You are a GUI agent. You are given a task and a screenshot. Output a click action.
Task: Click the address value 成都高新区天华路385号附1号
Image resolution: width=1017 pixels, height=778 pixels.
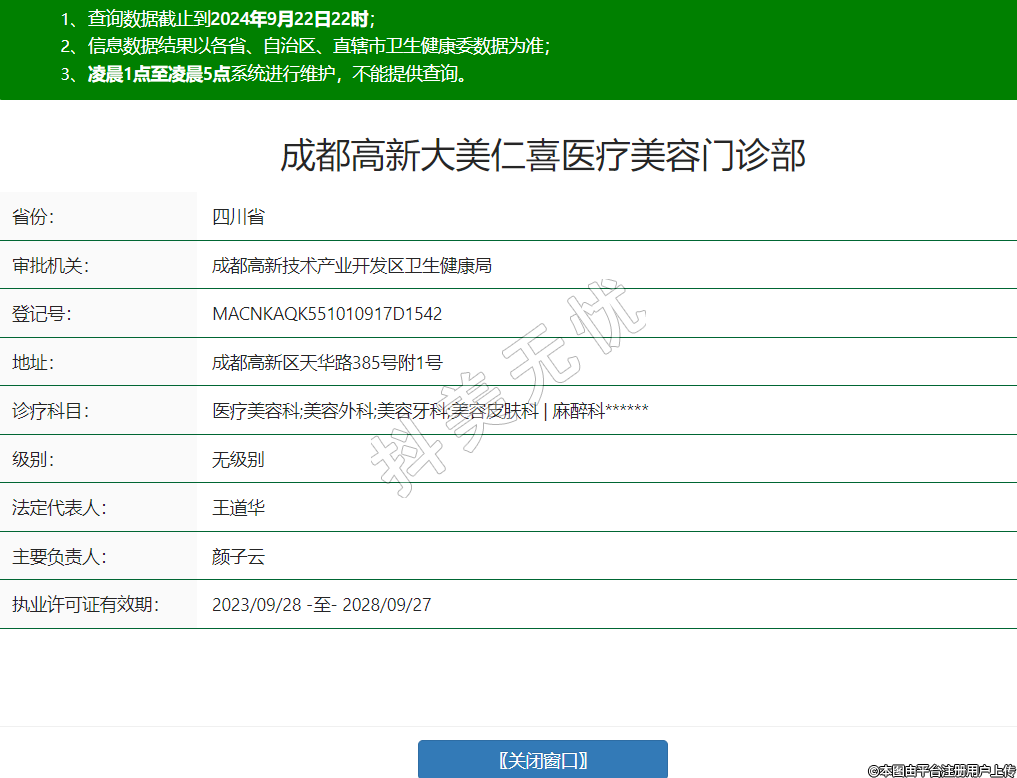point(327,363)
